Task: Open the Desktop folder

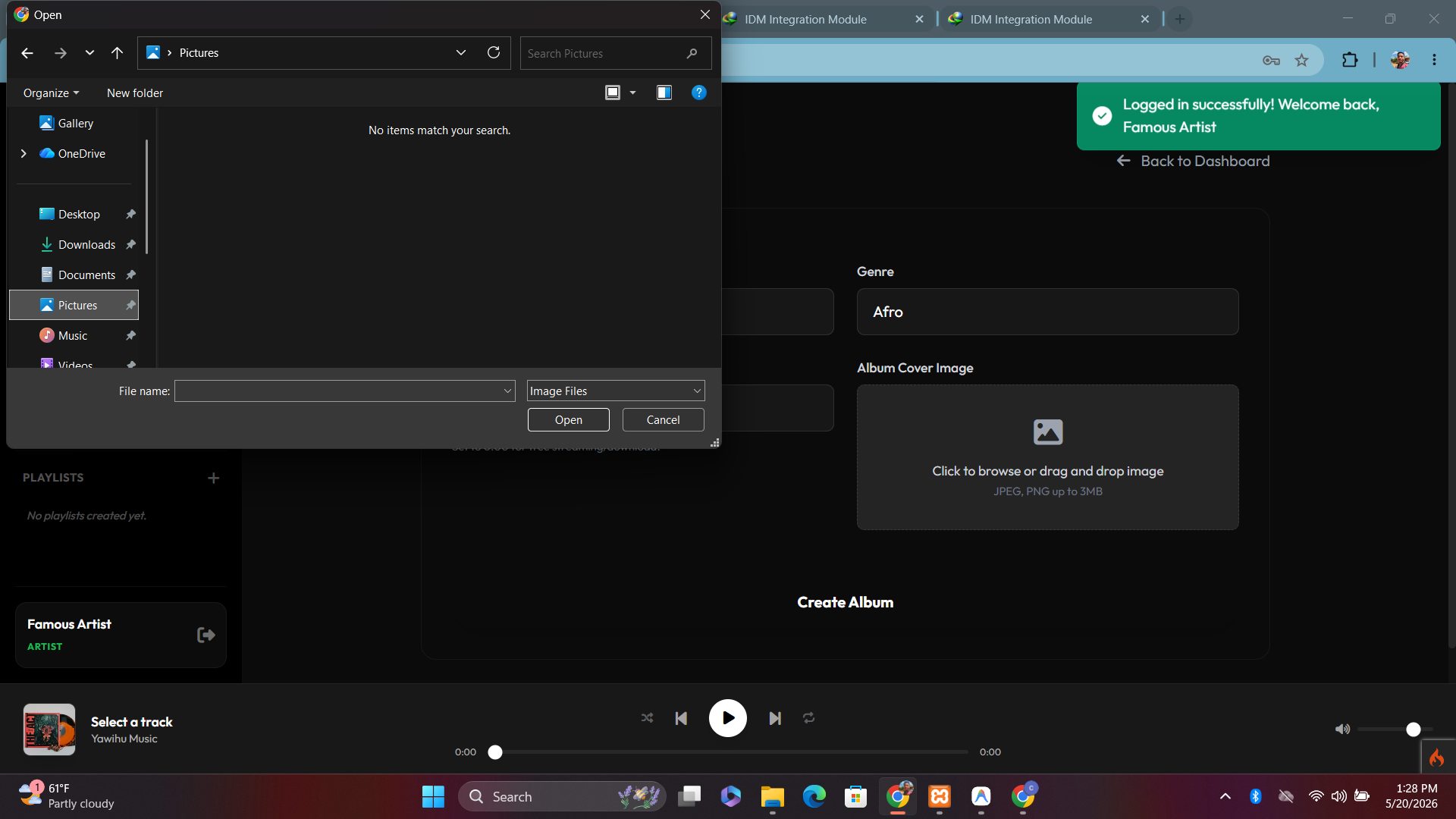Action: pyautogui.click(x=79, y=214)
